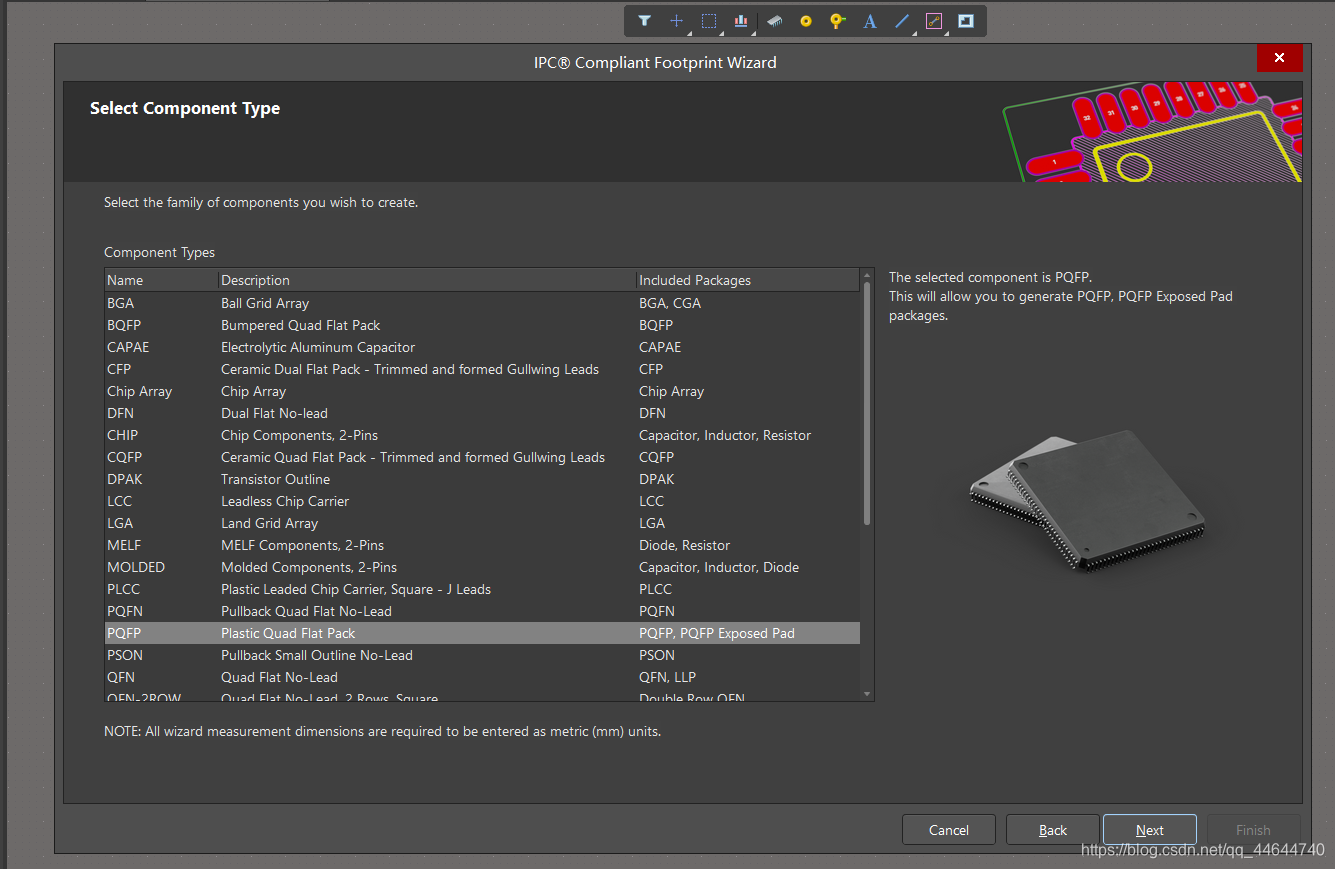The width and height of the screenshot is (1335, 869).
Task: Click the Included Packages column header
Action: coord(747,280)
